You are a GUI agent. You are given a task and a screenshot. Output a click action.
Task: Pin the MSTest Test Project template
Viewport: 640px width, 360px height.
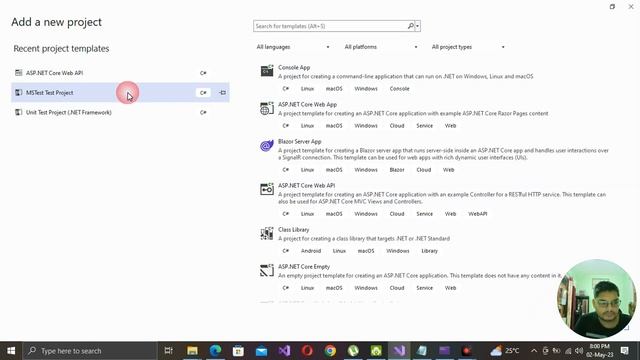point(222,93)
